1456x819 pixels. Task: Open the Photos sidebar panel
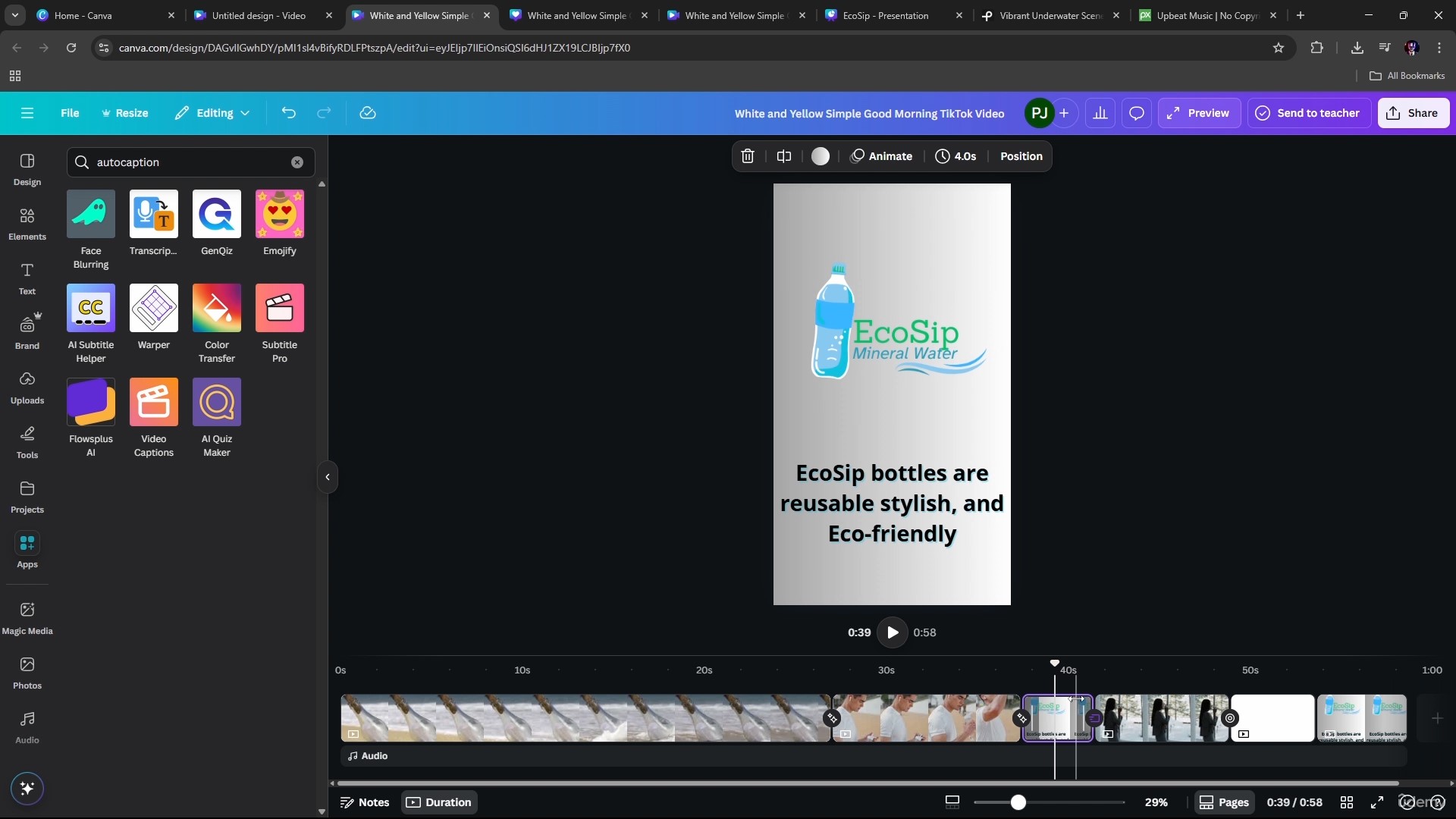(27, 673)
